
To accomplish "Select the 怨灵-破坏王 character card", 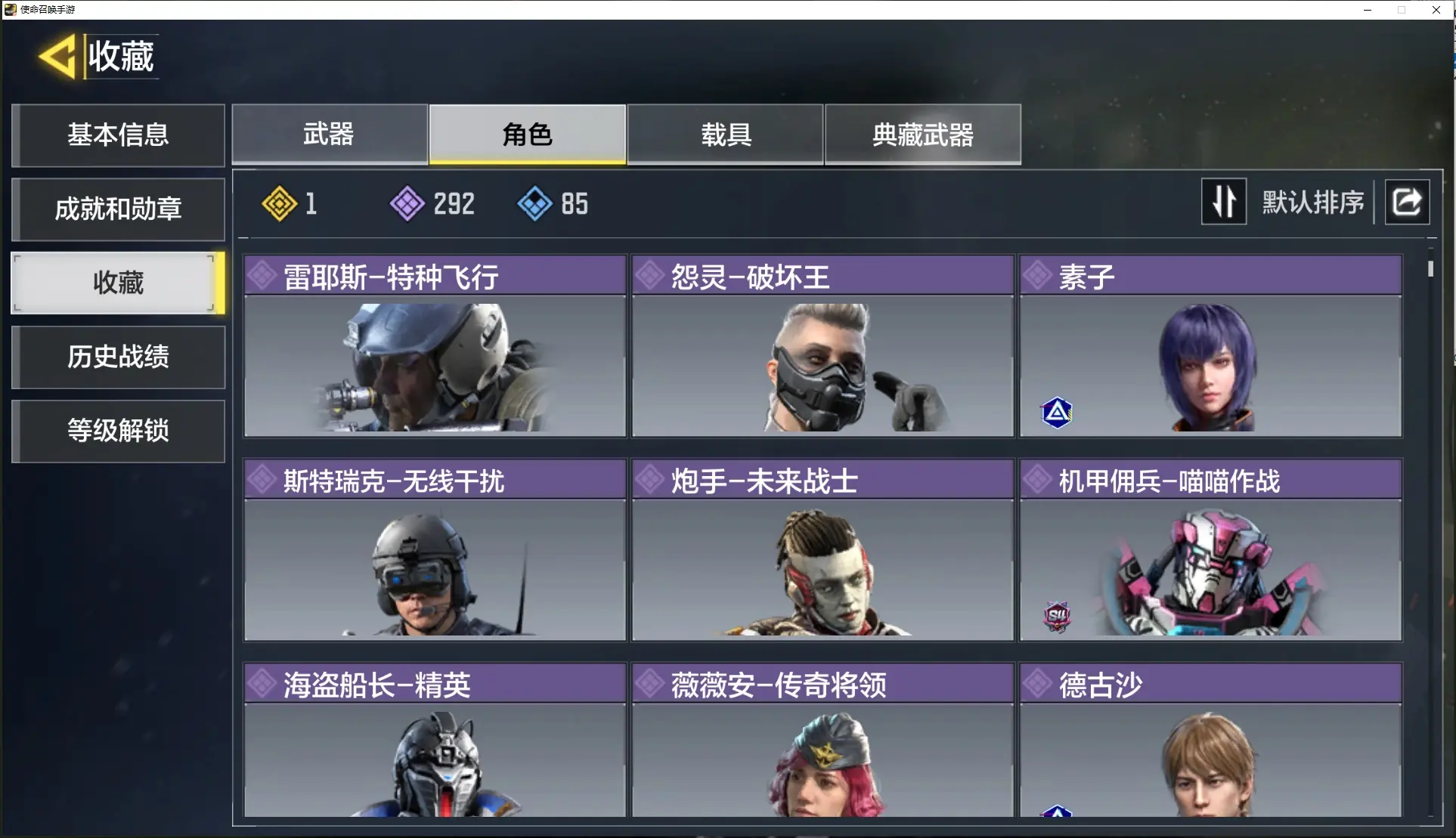I will click(x=822, y=346).
